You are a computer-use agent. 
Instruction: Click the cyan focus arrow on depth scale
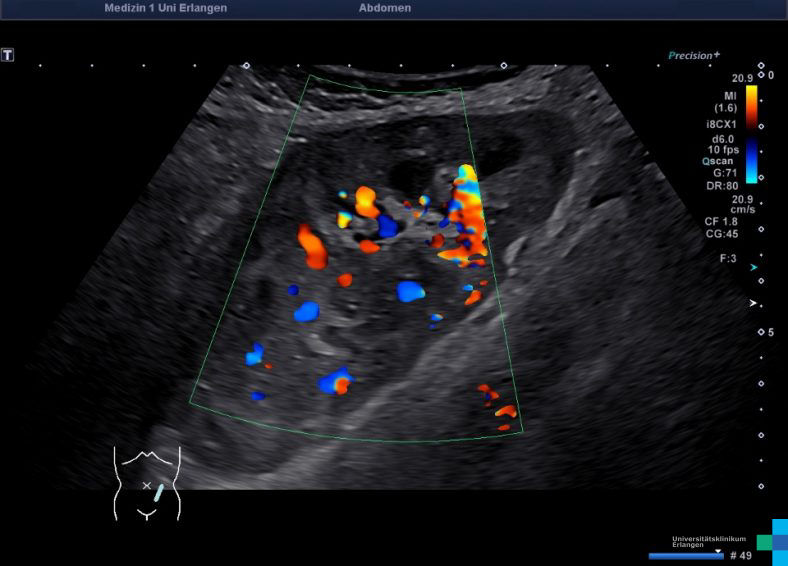point(754,268)
